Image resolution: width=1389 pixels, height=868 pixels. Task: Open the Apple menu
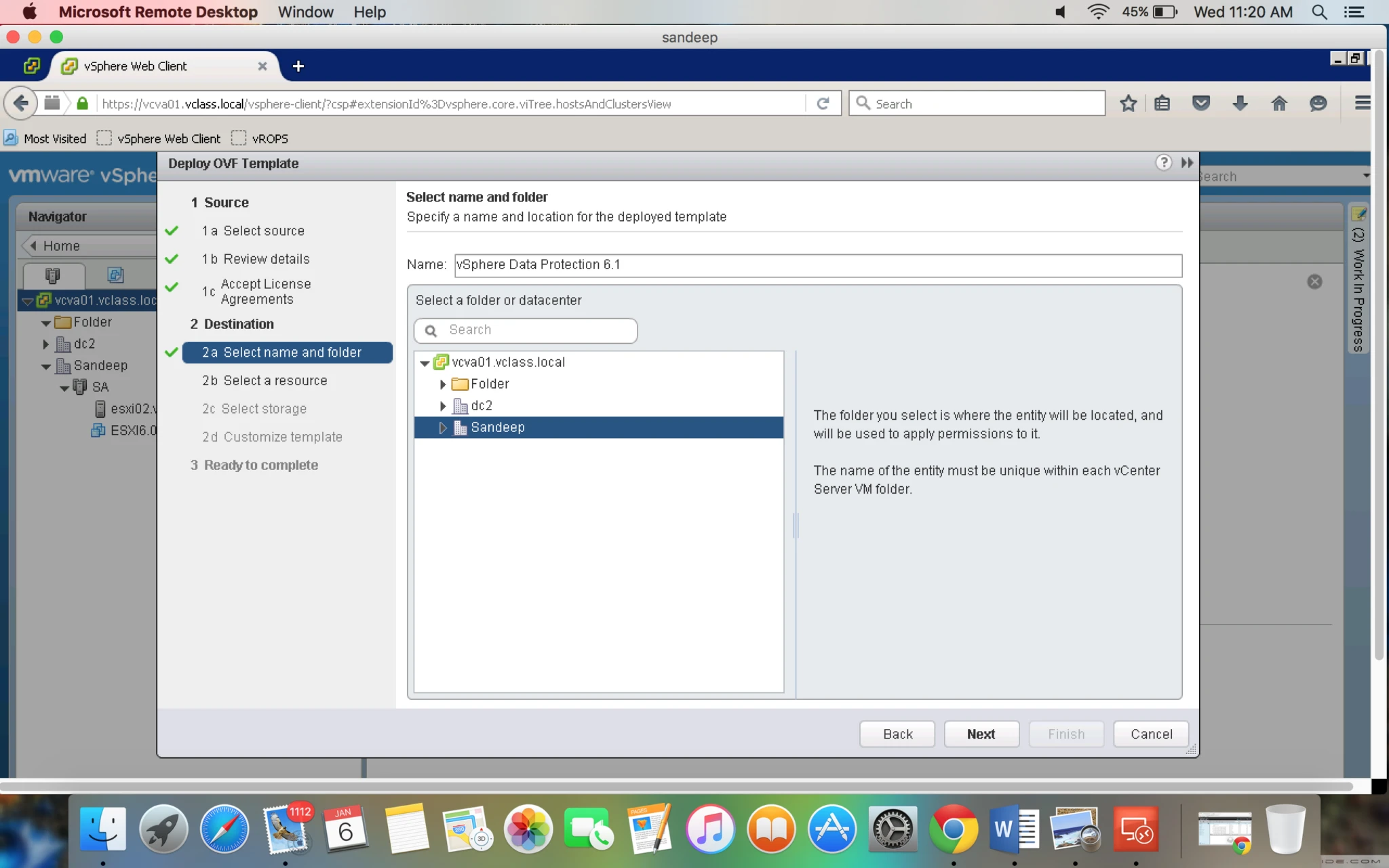click(30, 12)
